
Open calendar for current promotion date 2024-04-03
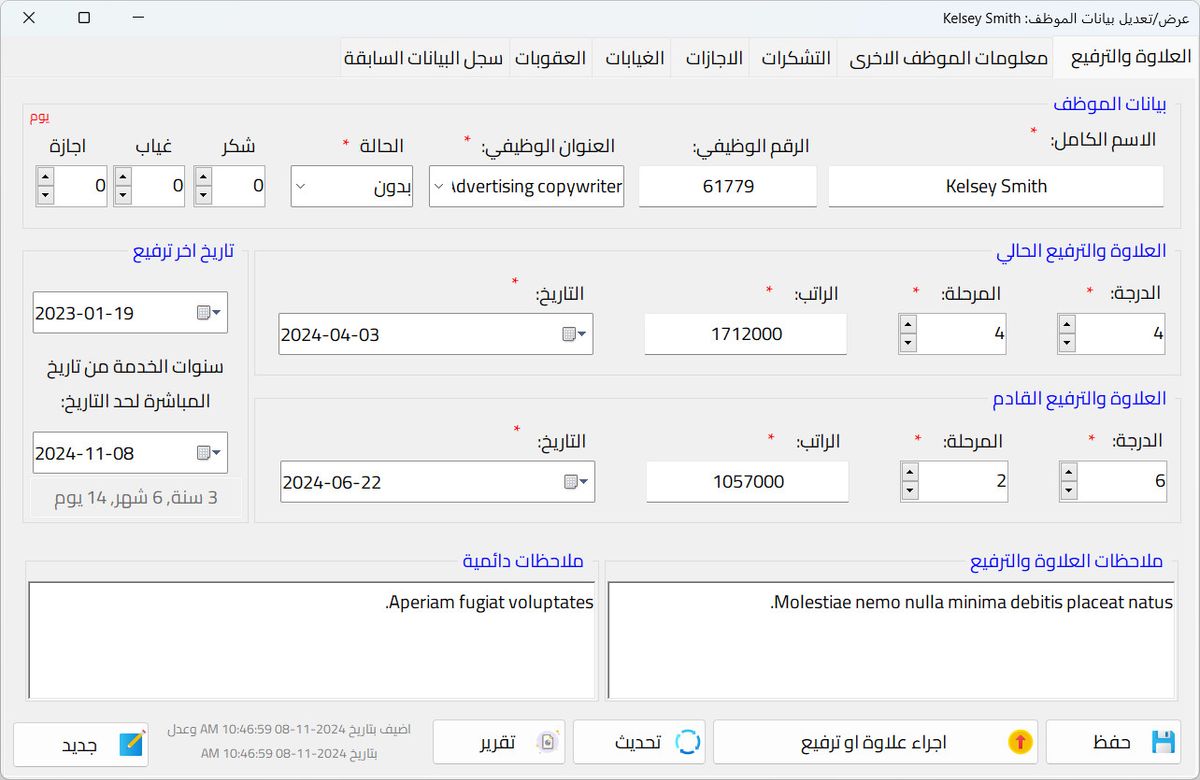point(575,335)
